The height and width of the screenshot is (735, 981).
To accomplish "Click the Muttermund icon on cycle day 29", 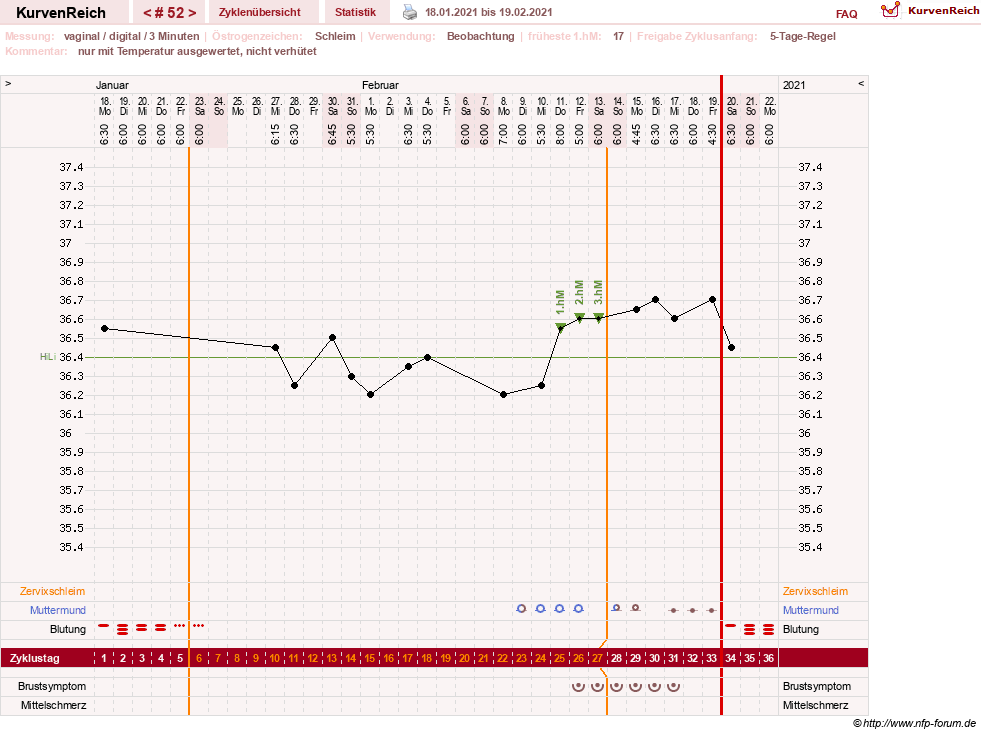I will [x=636, y=608].
